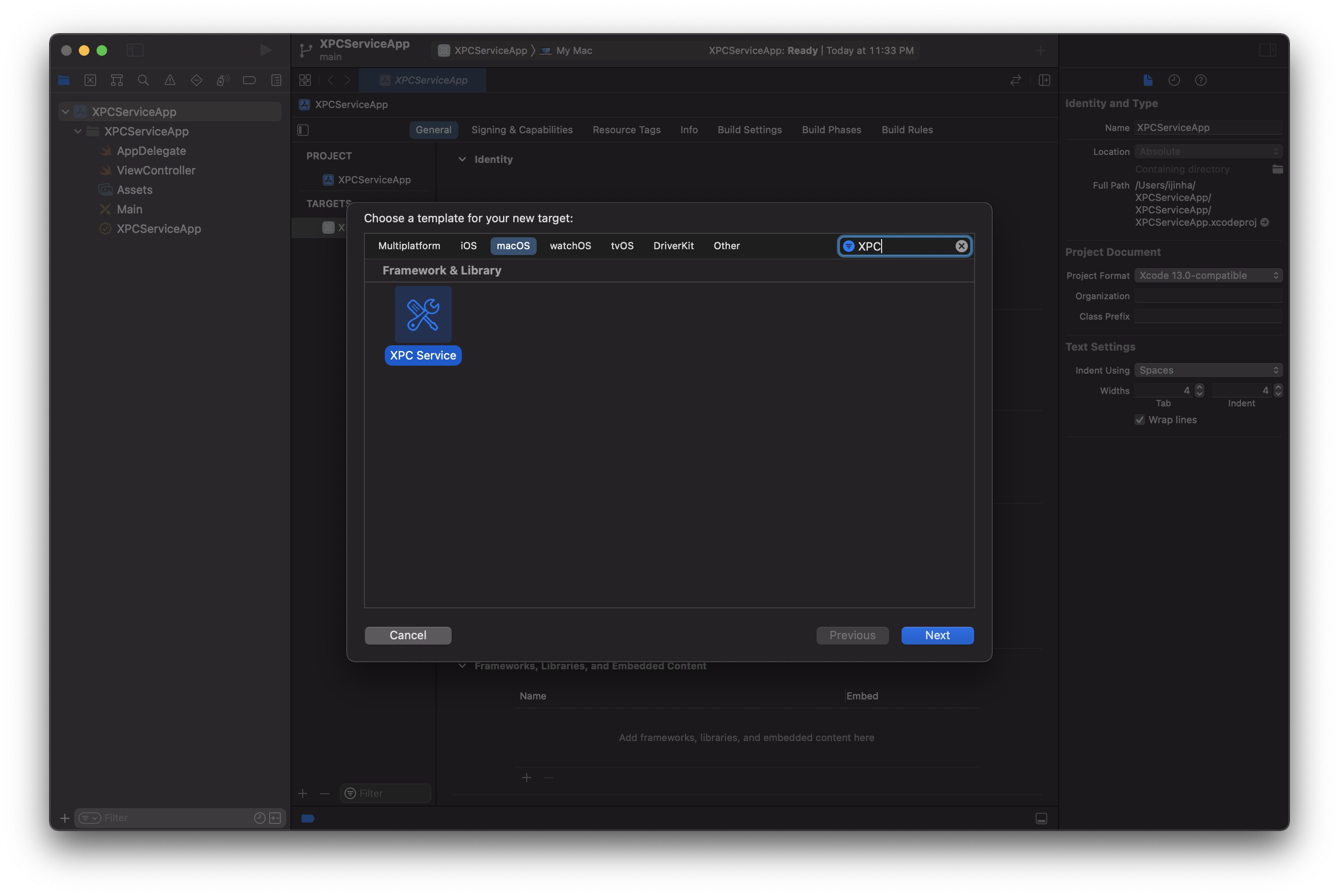Image resolution: width=1339 pixels, height=896 pixels.
Task: Add a framework with the plus button
Action: tap(526, 778)
